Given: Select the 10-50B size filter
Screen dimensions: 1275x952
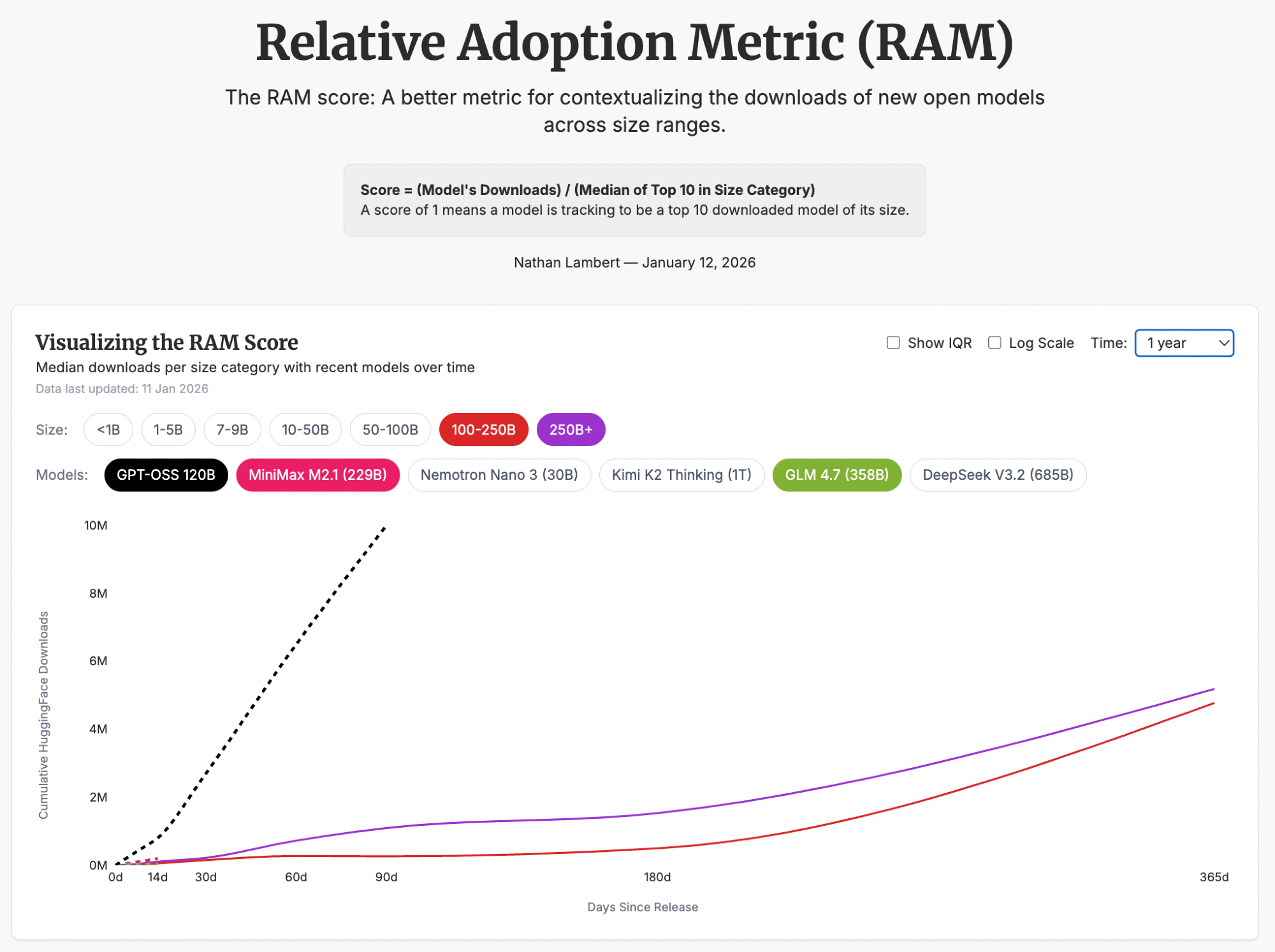Looking at the screenshot, I should (305, 429).
